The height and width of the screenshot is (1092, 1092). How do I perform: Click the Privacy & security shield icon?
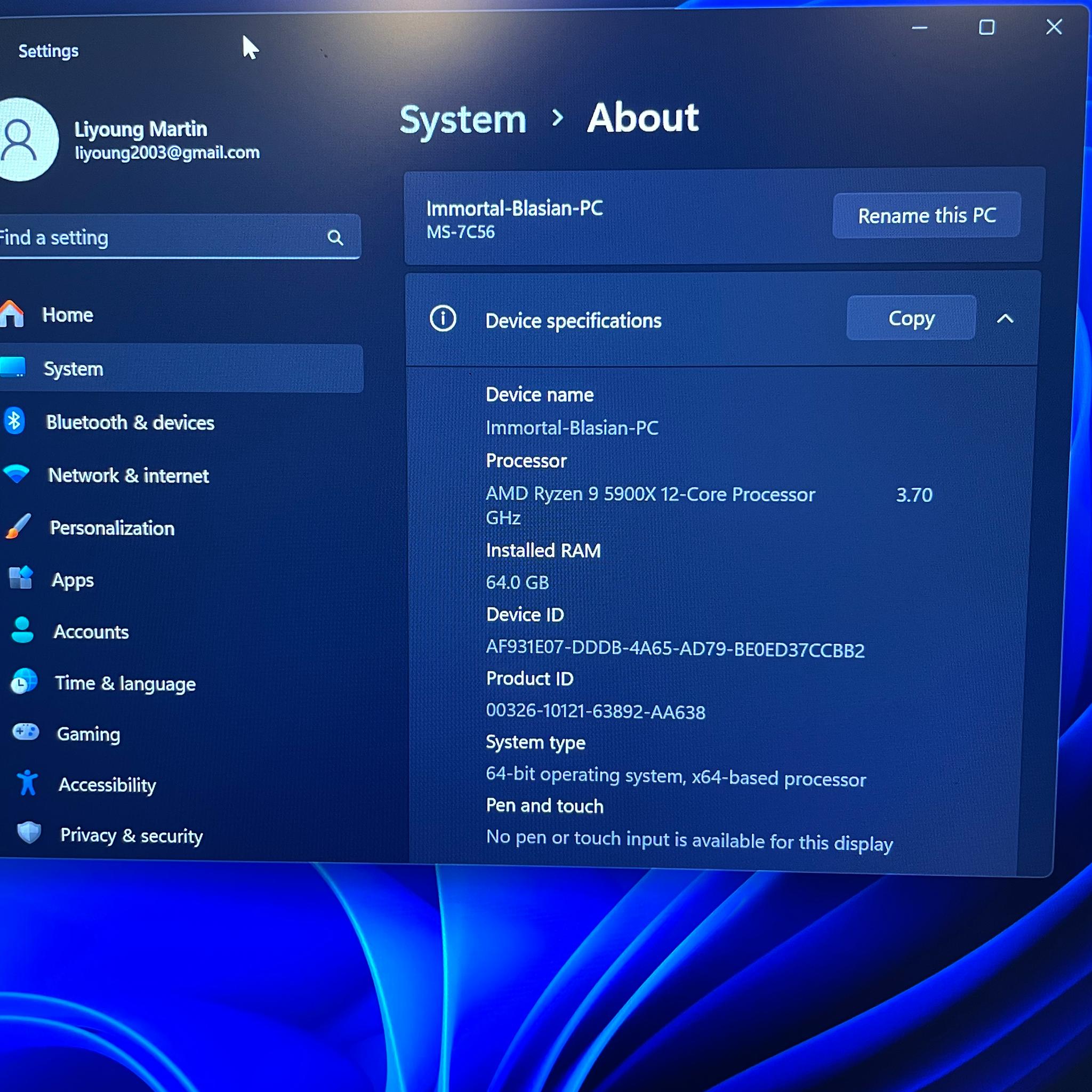coord(29,833)
